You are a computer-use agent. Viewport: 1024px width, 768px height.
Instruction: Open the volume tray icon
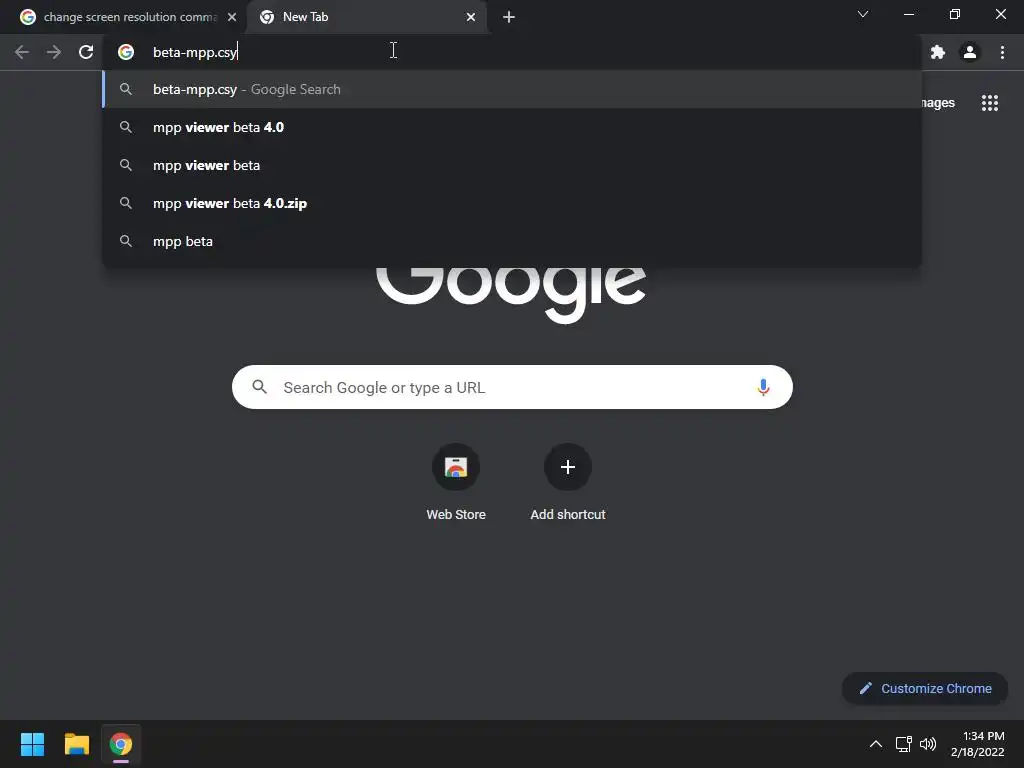pos(928,744)
